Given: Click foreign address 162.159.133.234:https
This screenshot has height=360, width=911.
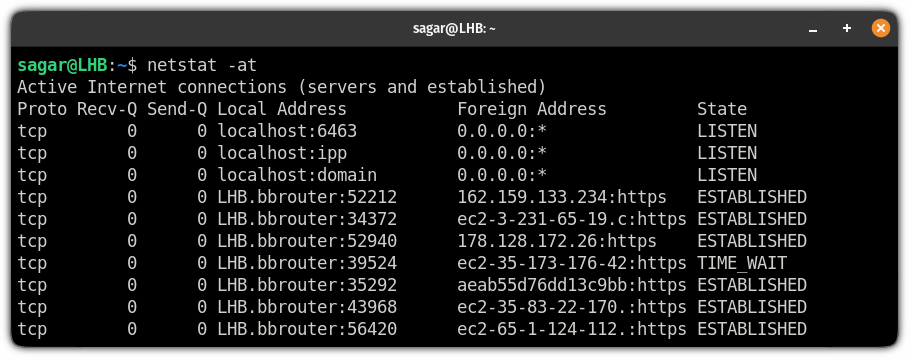Looking at the screenshot, I should coord(562,197).
